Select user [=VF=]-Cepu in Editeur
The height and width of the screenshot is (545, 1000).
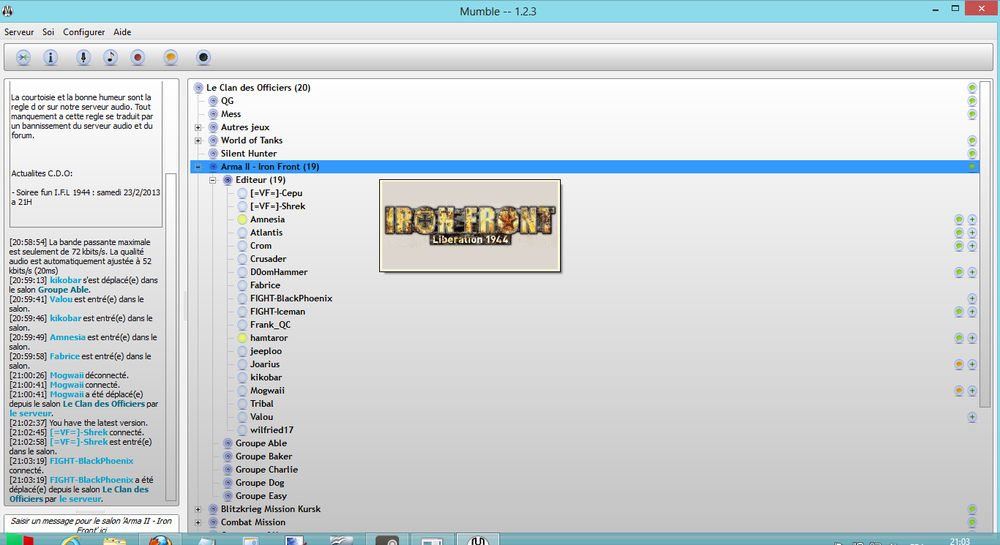(276, 193)
